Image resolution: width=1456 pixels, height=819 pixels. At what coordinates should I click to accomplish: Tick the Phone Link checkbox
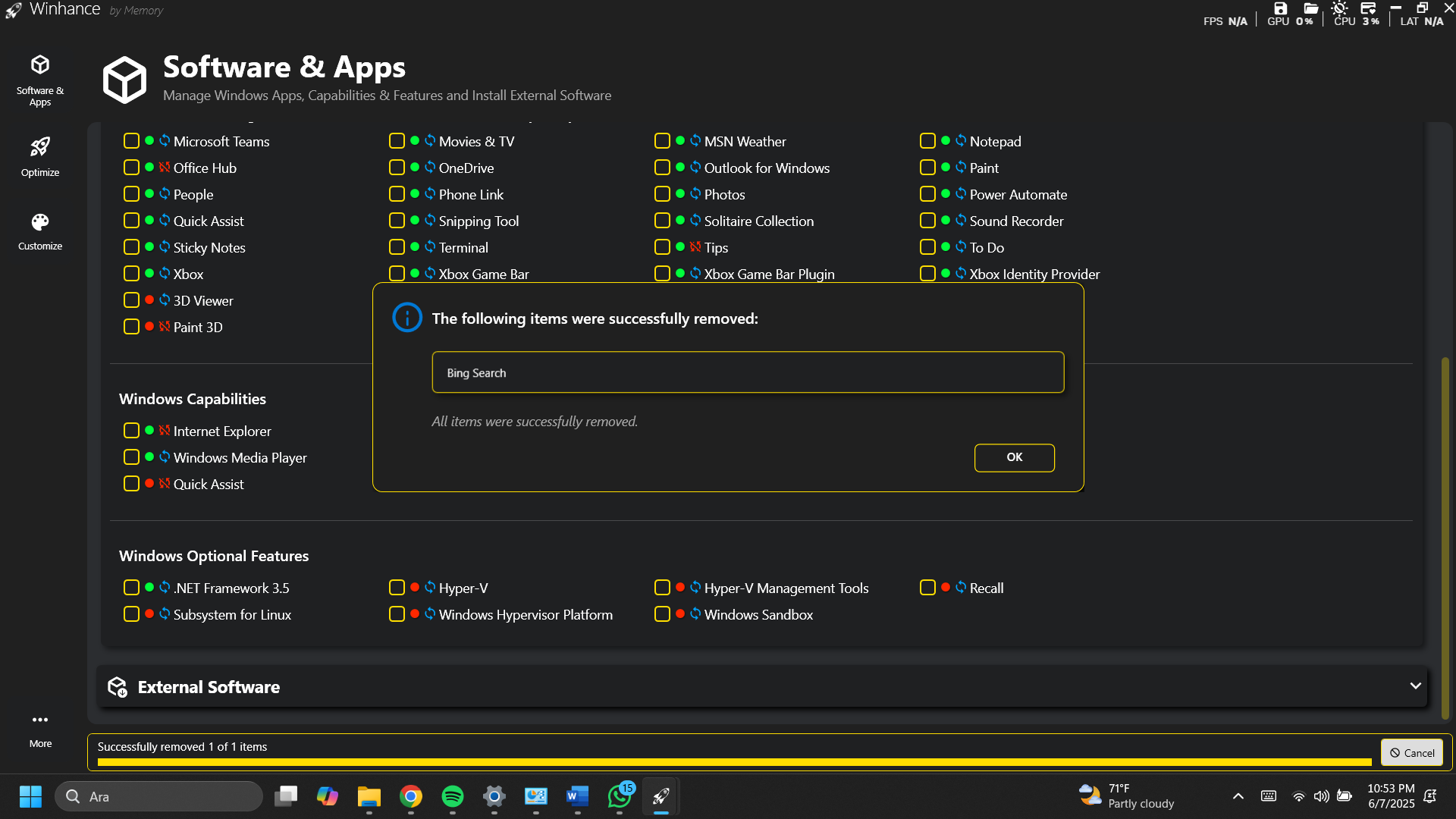[397, 194]
